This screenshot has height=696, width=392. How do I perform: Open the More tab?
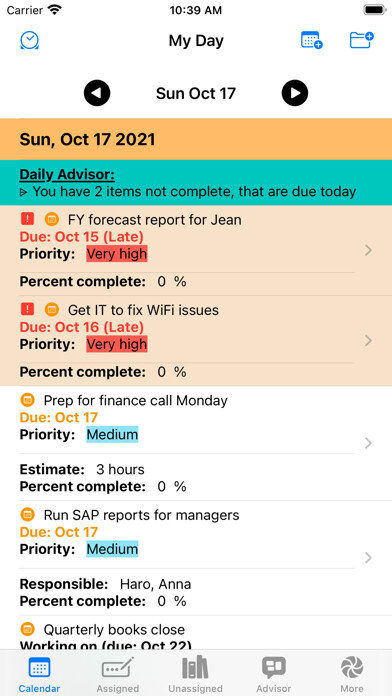[352, 674]
